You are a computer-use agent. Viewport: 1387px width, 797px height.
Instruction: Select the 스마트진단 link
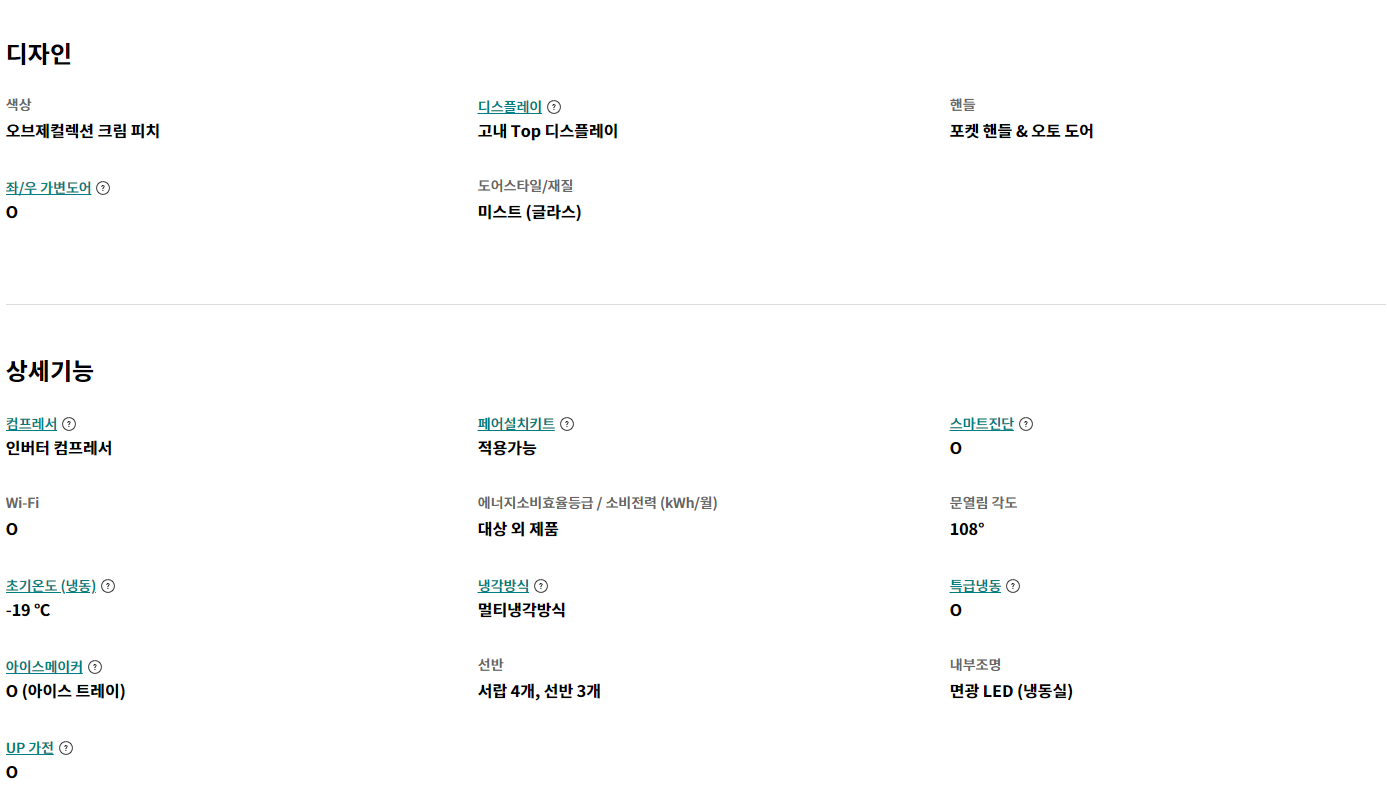click(981, 424)
